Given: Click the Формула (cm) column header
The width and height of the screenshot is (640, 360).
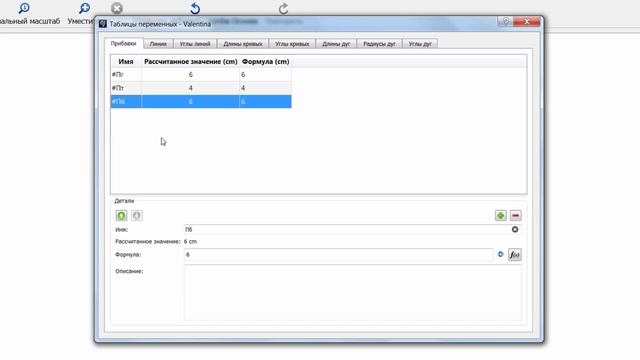Looking at the screenshot, I should [x=265, y=62].
